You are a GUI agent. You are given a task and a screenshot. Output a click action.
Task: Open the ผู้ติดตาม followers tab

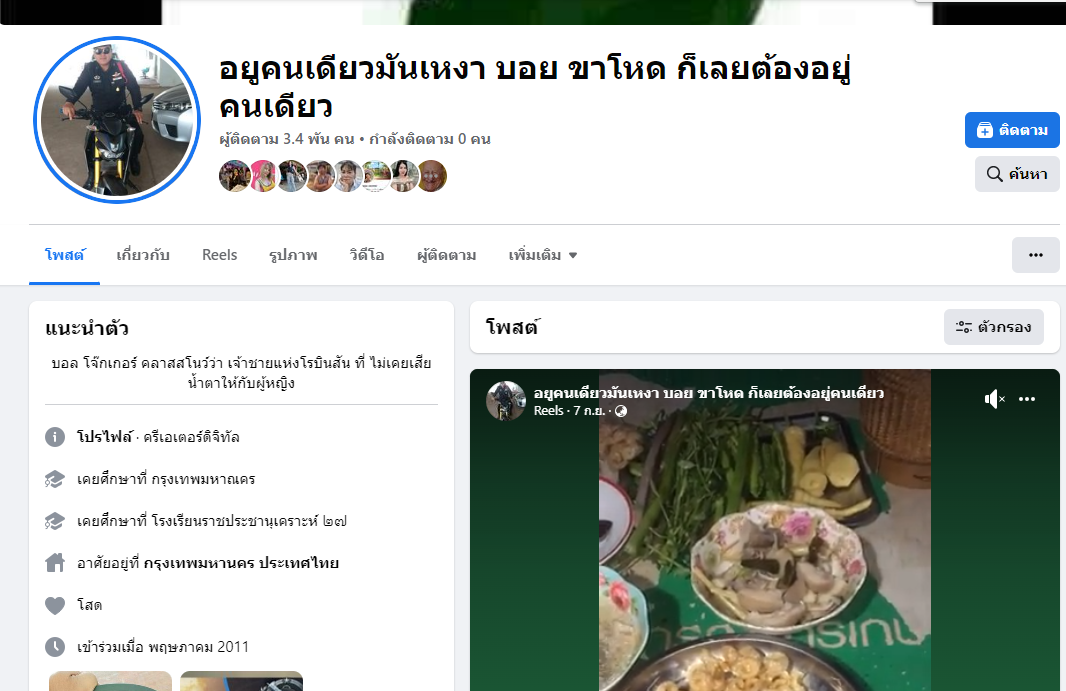(x=446, y=255)
